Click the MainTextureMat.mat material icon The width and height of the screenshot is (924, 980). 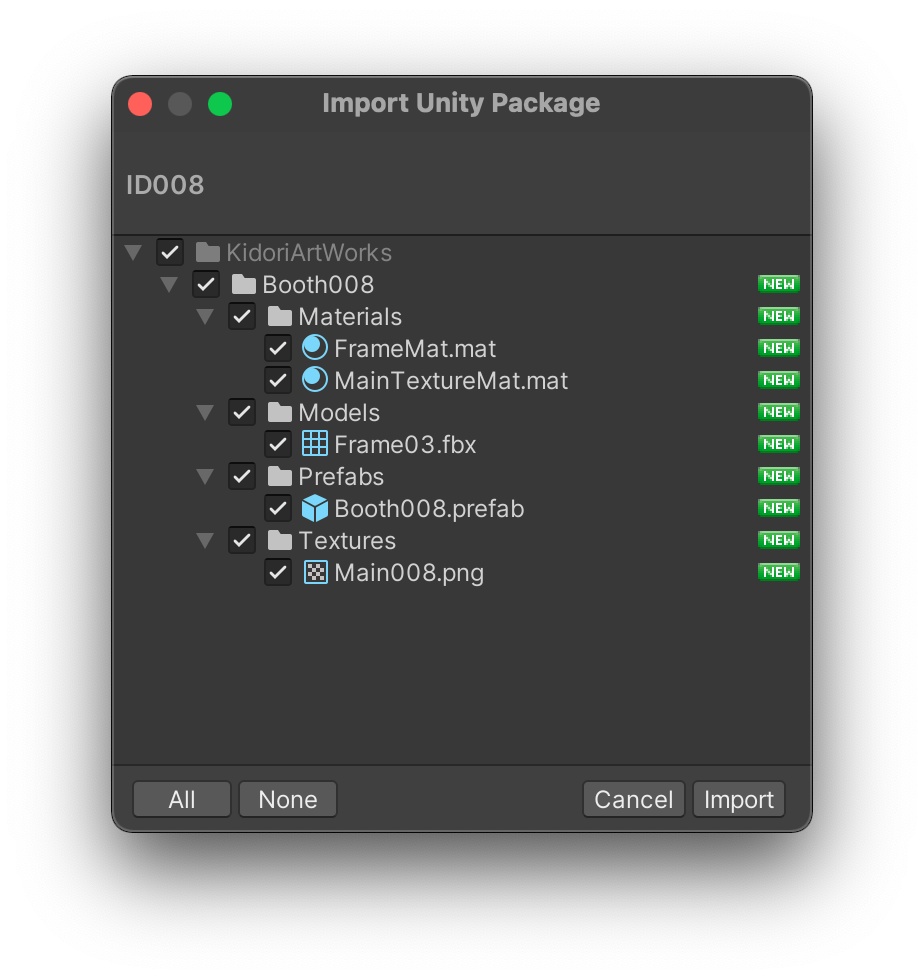point(315,380)
